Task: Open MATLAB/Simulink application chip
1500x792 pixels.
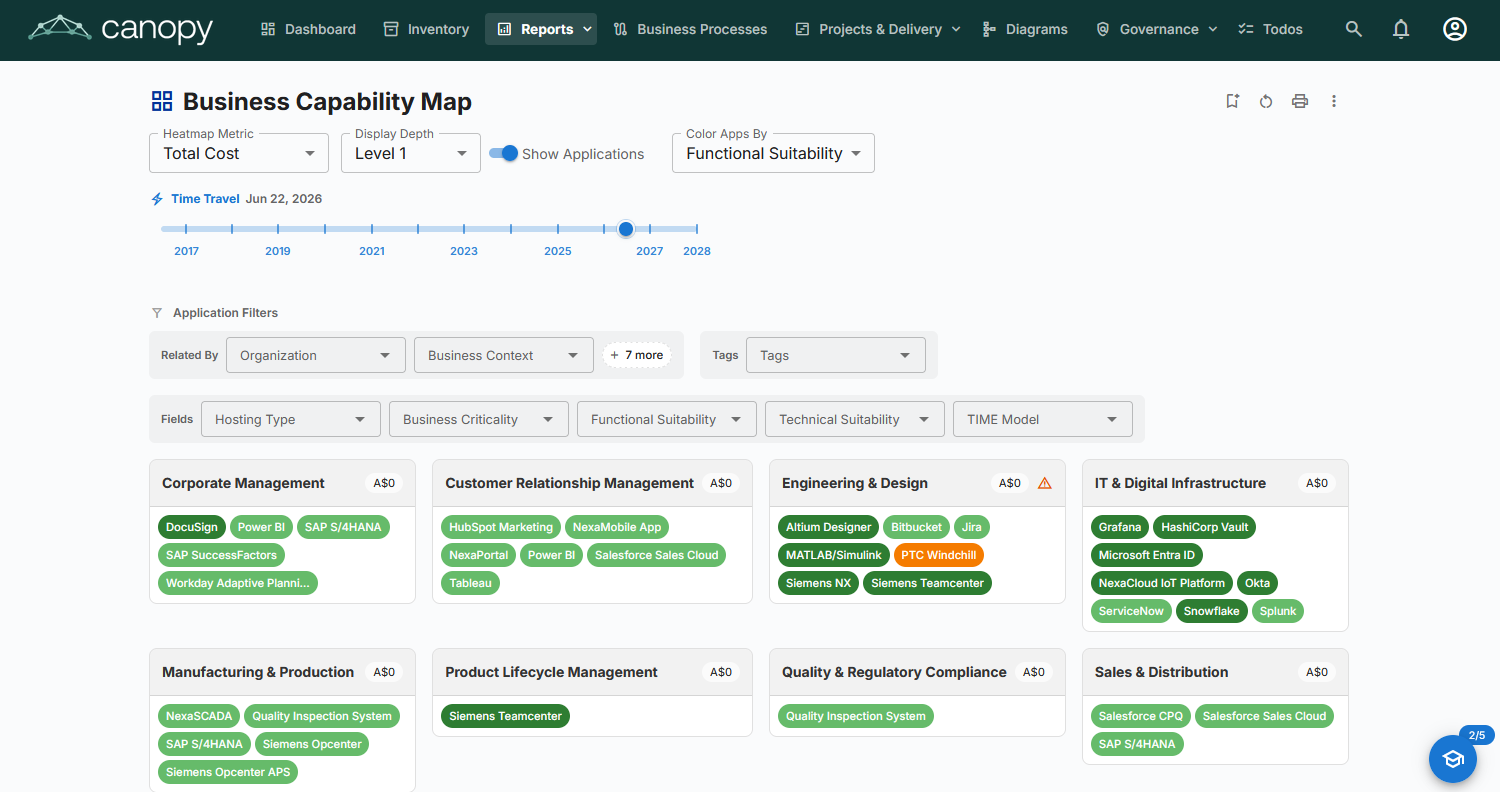Action: coord(834,555)
